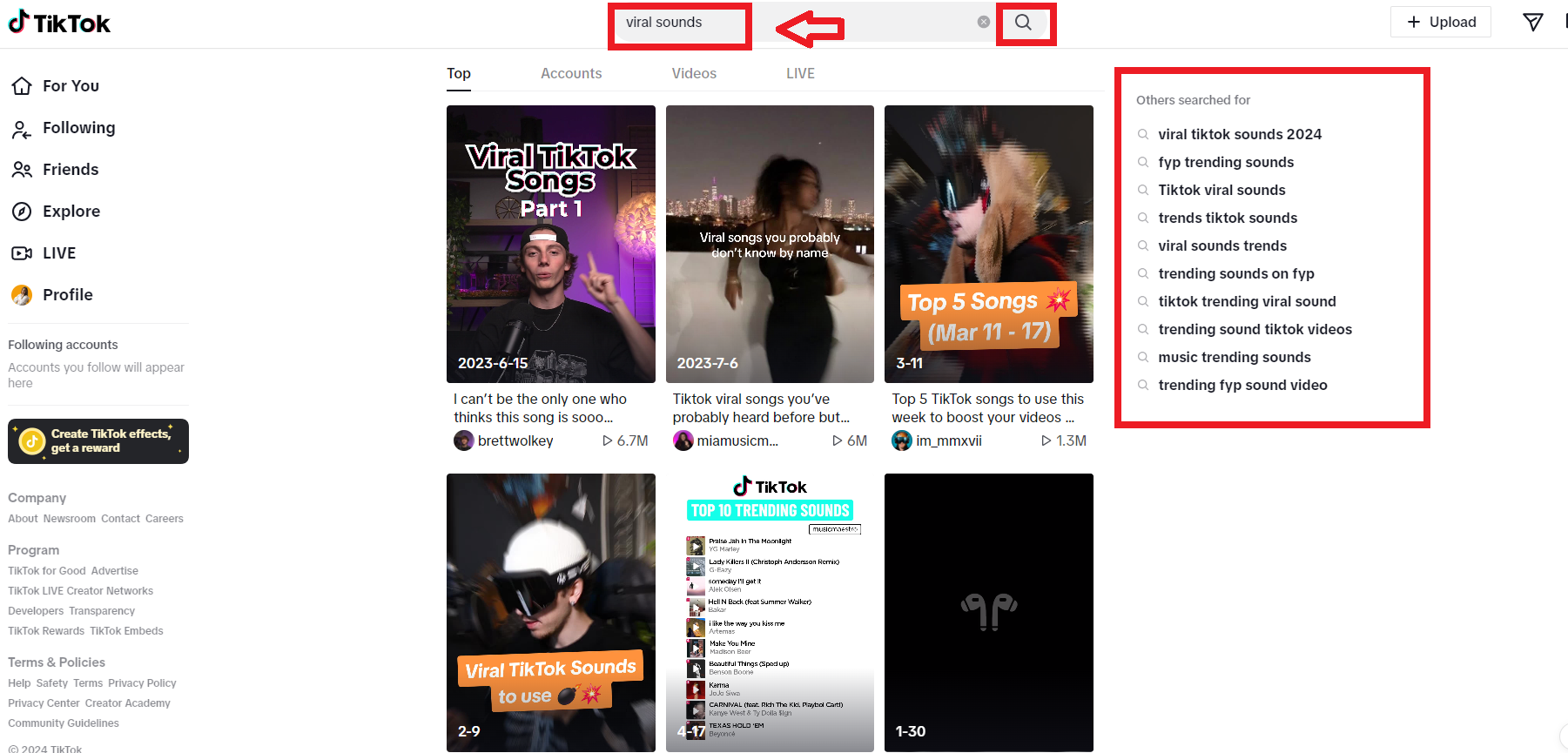This screenshot has width=1568, height=753.
Task: Open Viral TikTok Sounds to use video
Action: [x=551, y=612]
